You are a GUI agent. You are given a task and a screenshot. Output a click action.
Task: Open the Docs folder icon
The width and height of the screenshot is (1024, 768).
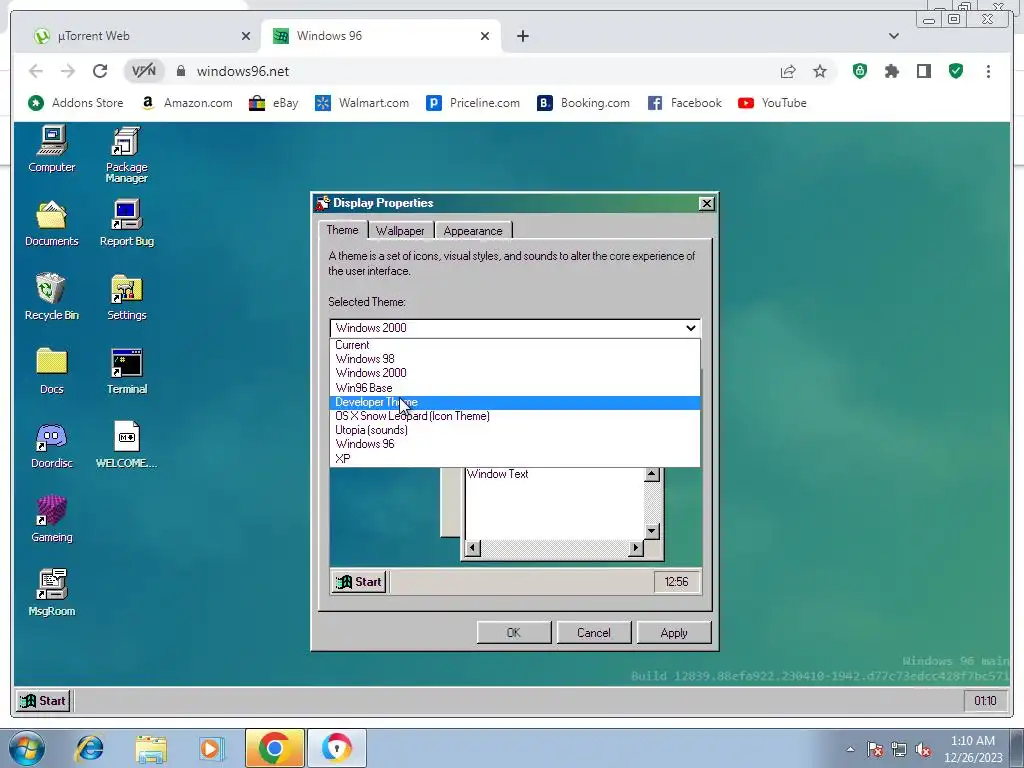pyautogui.click(x=52, y=371)
